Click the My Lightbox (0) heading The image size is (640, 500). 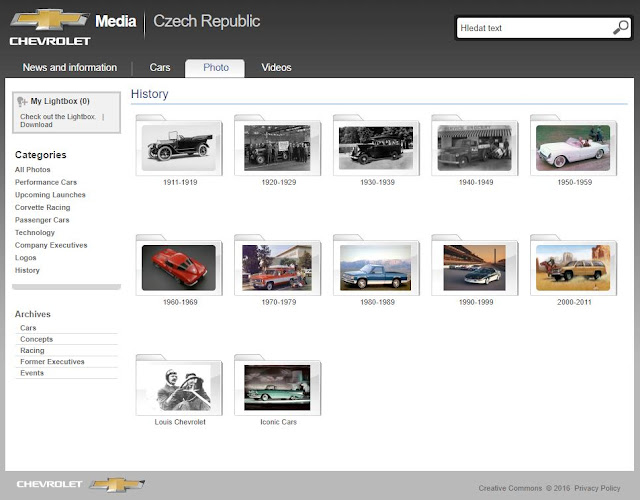pyautogui.click(x=60, y=101)
